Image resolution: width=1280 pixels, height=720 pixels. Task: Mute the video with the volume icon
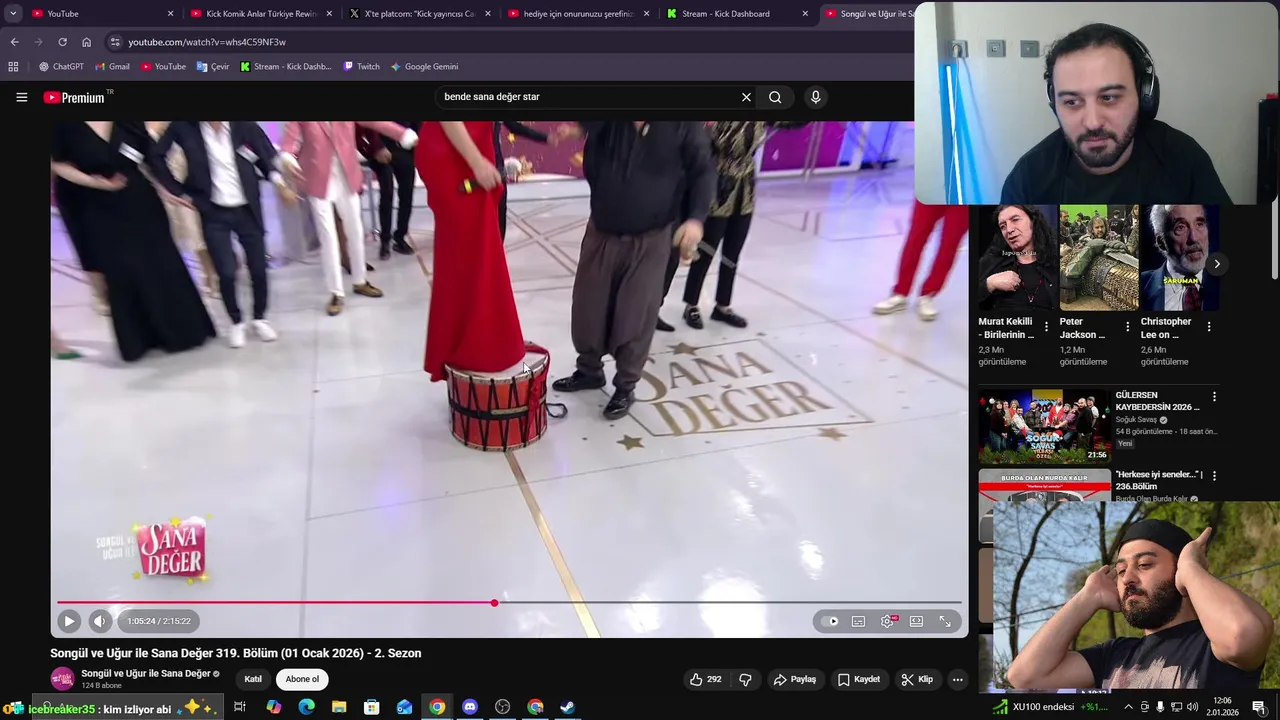pos(99,621)
